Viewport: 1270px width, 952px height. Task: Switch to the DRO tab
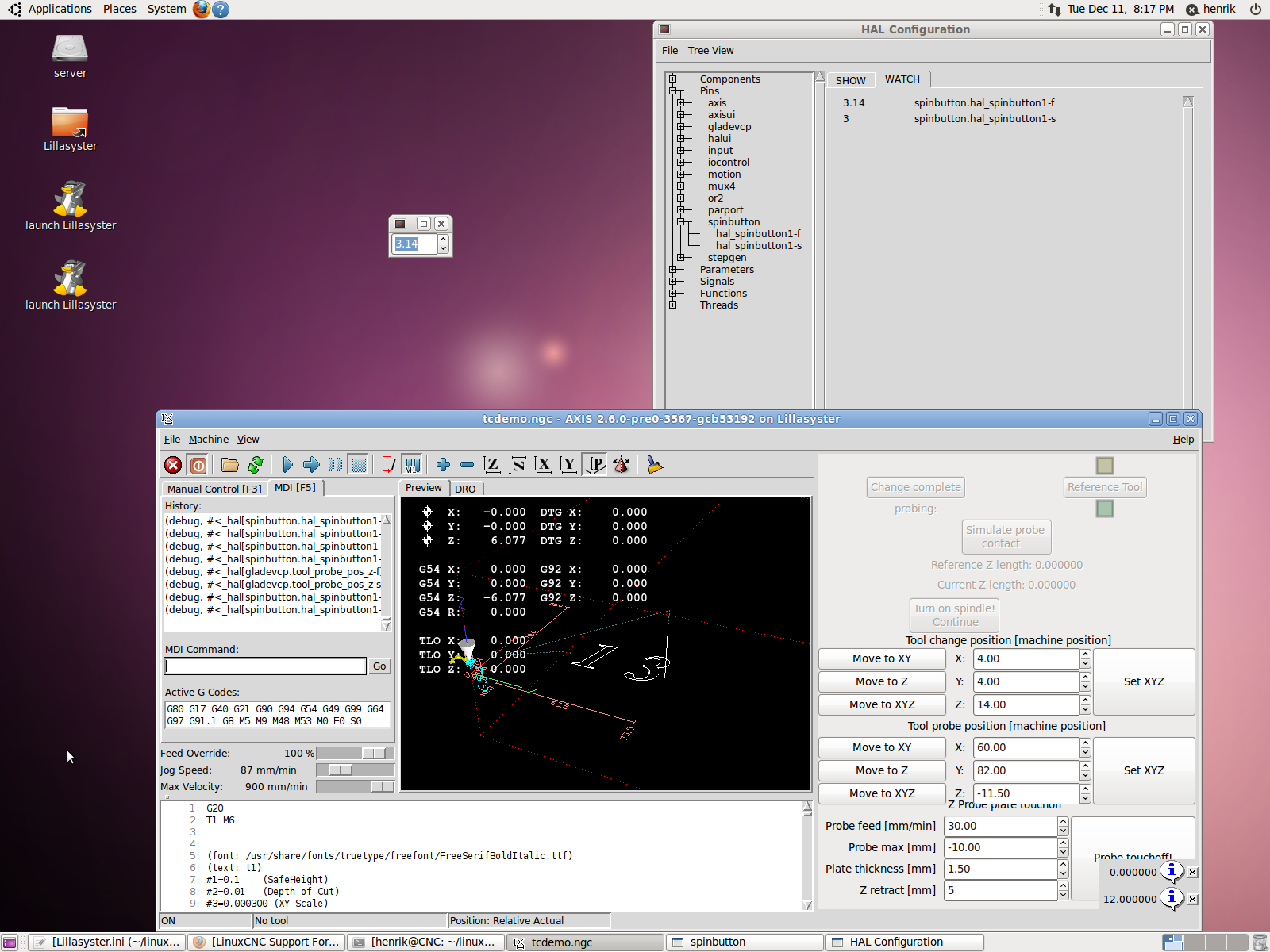[466, 489]
